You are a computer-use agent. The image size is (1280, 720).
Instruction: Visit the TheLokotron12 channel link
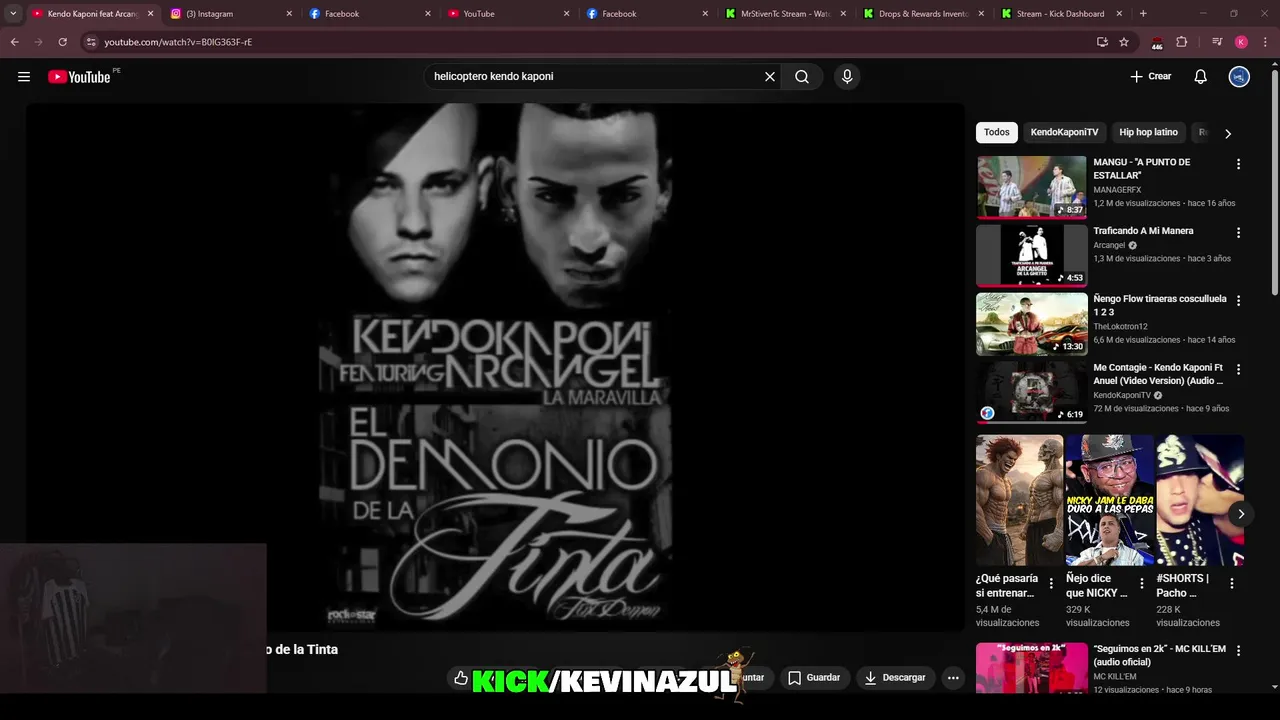pos(1120,327)
